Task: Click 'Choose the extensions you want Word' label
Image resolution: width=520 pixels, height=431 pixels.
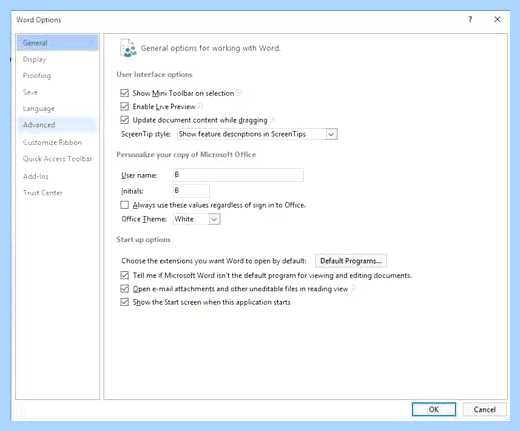Action: tap(213, 261)
